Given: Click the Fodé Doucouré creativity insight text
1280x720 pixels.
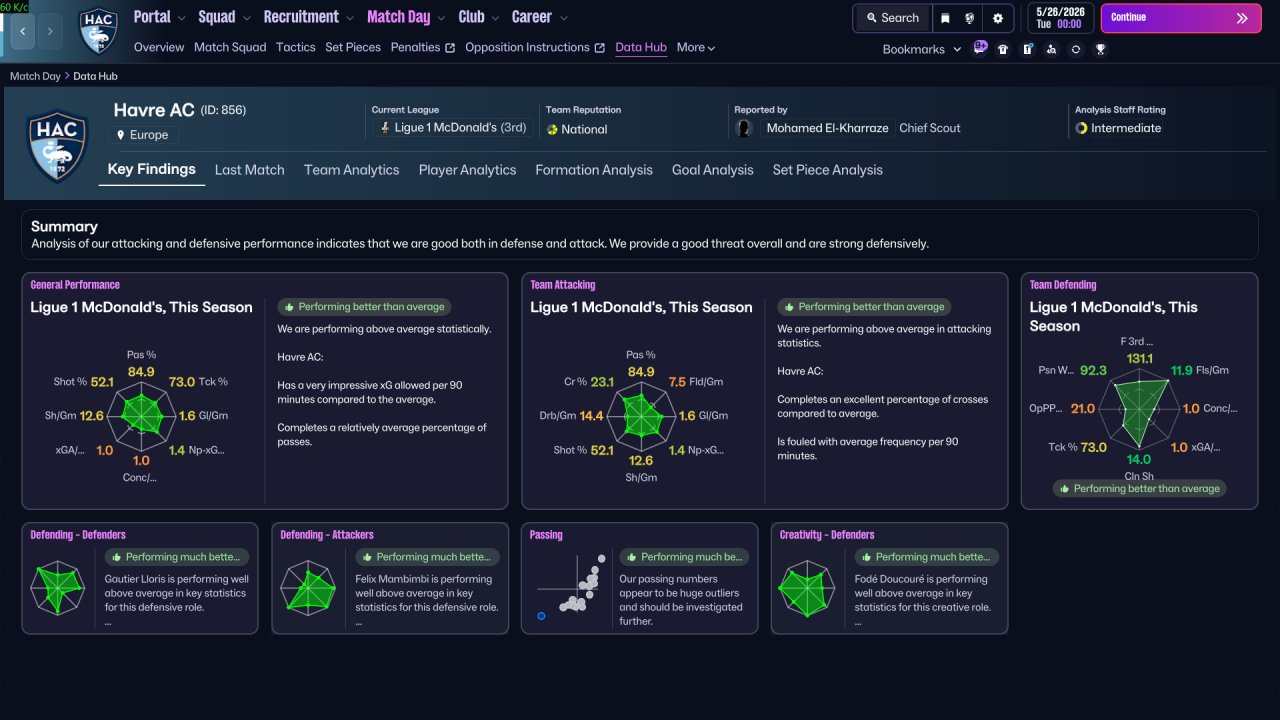Looking at the screenshot, I should [925, 593].
